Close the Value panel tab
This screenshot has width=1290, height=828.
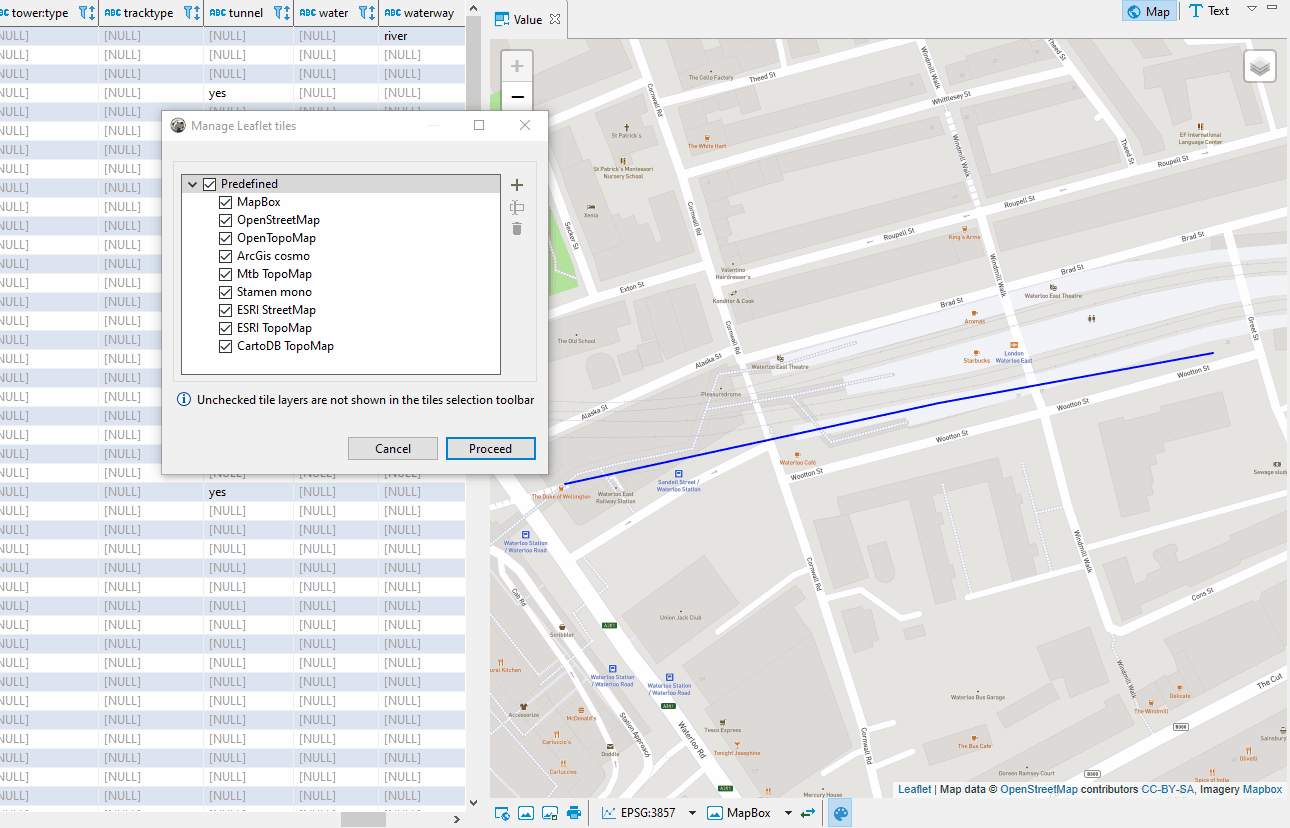coord(556,19)
